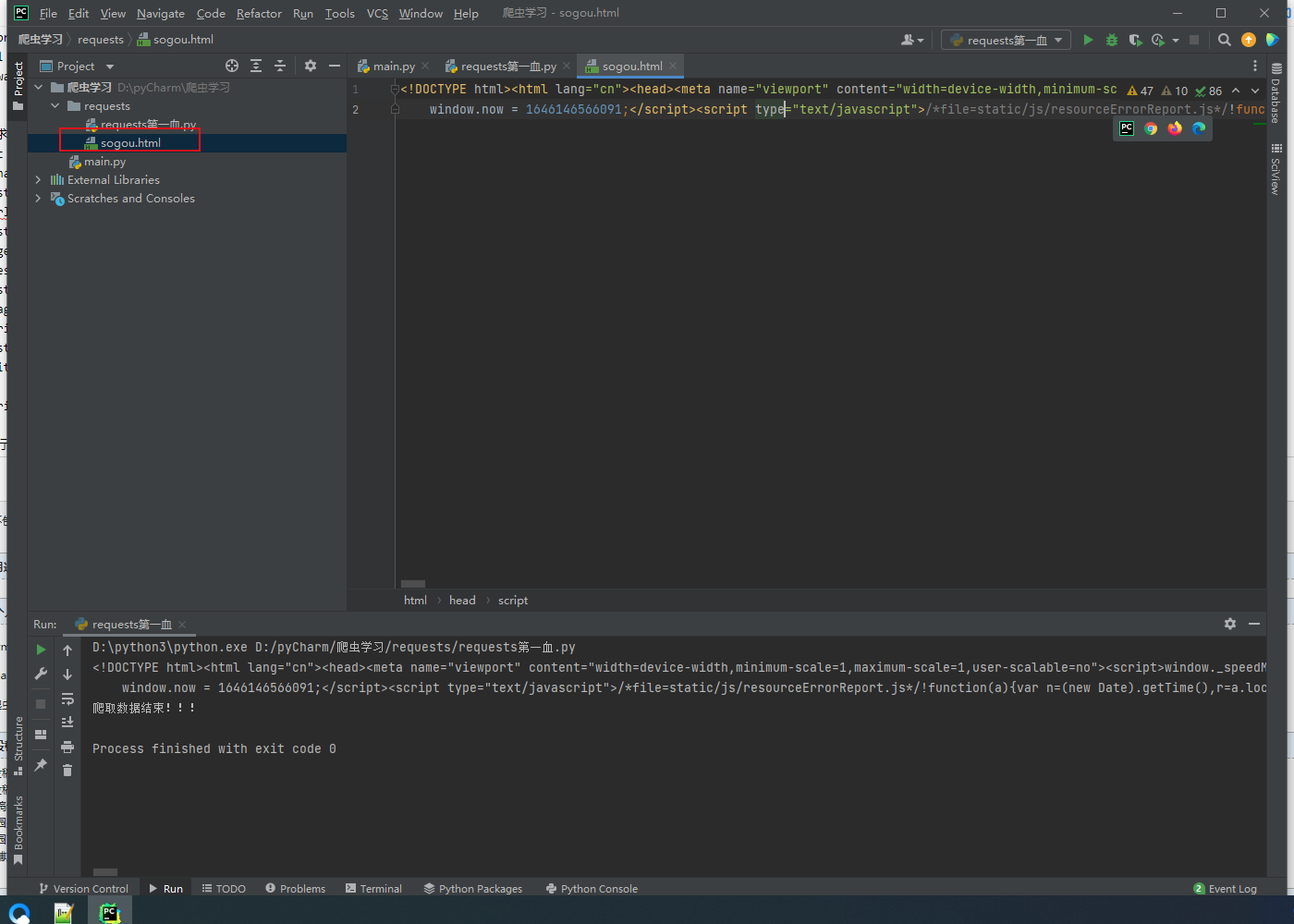Open the Refactor menu
Viewport: 1294px width, 924px height.
click(x=259, y=13)
